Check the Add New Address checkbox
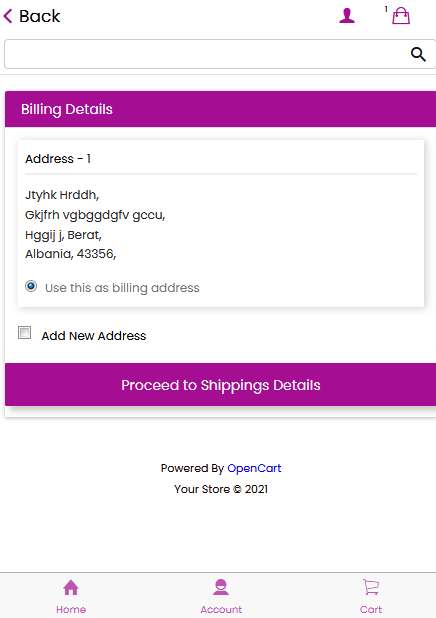The width and height of the screenshot is (436, 618). coord(24,333)
